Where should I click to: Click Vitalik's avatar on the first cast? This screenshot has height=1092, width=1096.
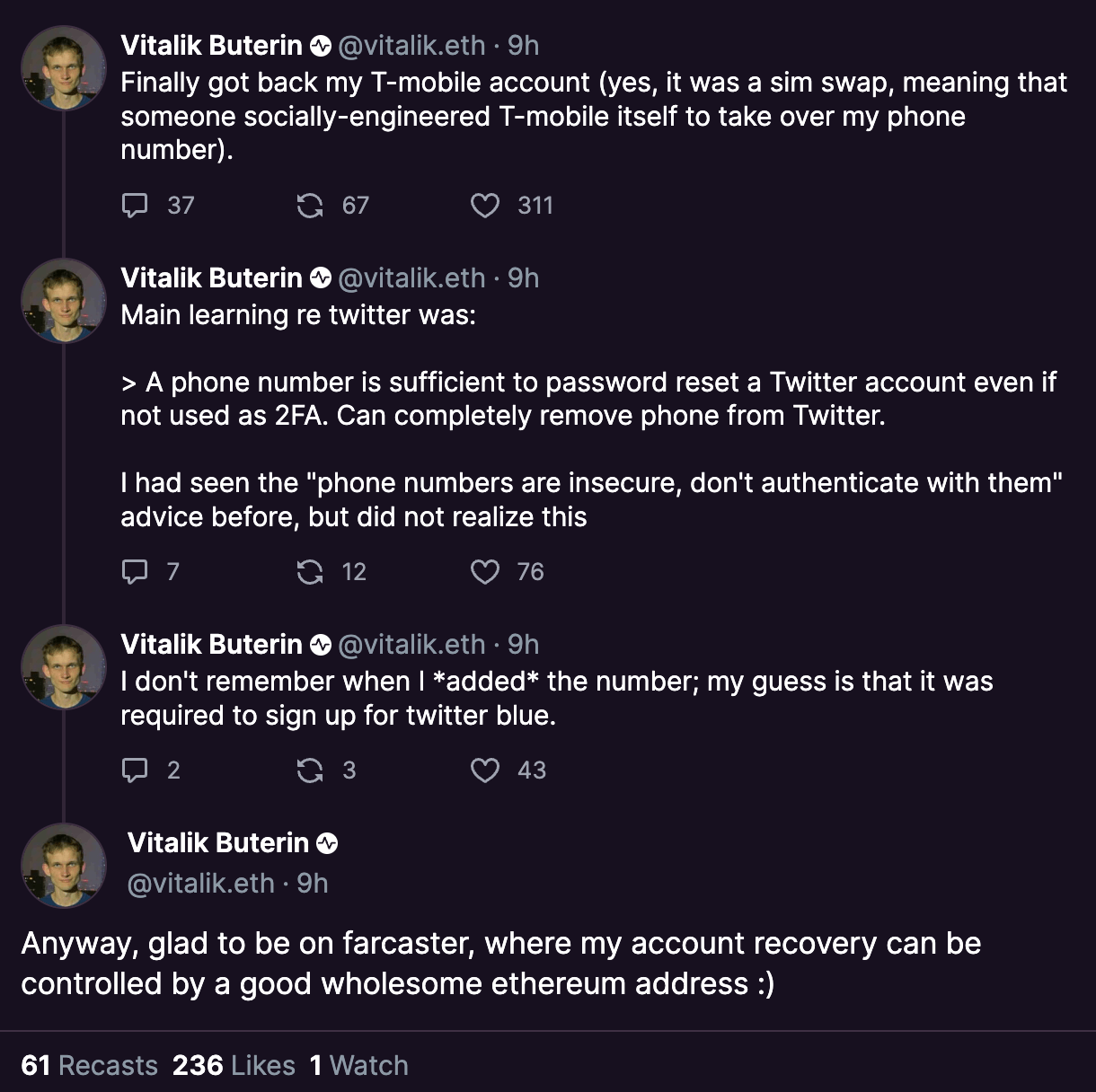pyautogui.click(x=64, y=68)
